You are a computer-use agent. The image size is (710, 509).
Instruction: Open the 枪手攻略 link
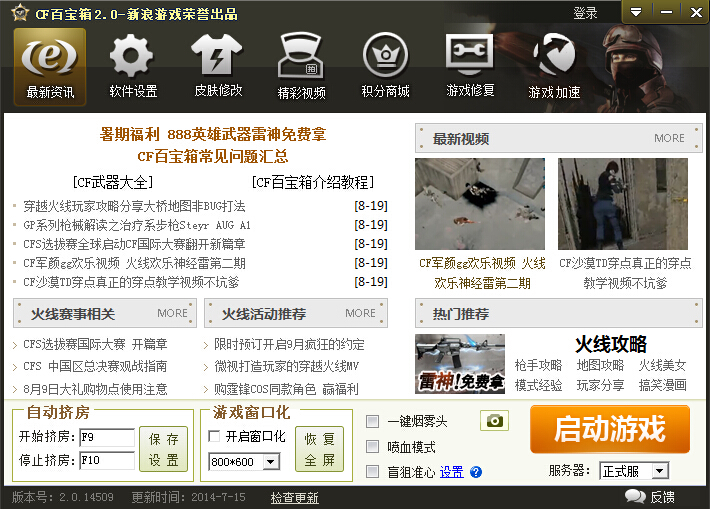(x=538, y=365)
